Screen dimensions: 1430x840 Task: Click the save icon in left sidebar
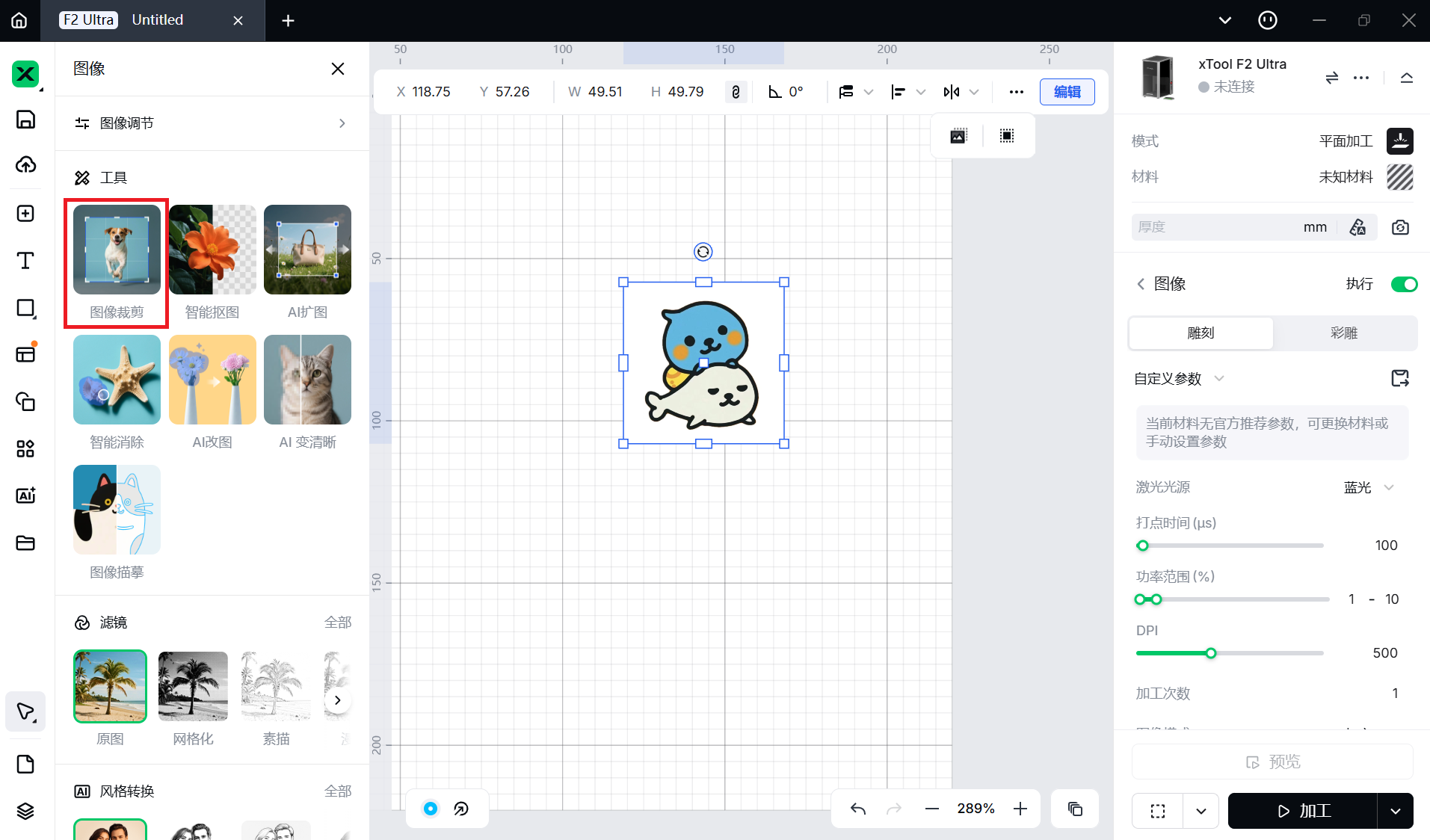[25, 120]
